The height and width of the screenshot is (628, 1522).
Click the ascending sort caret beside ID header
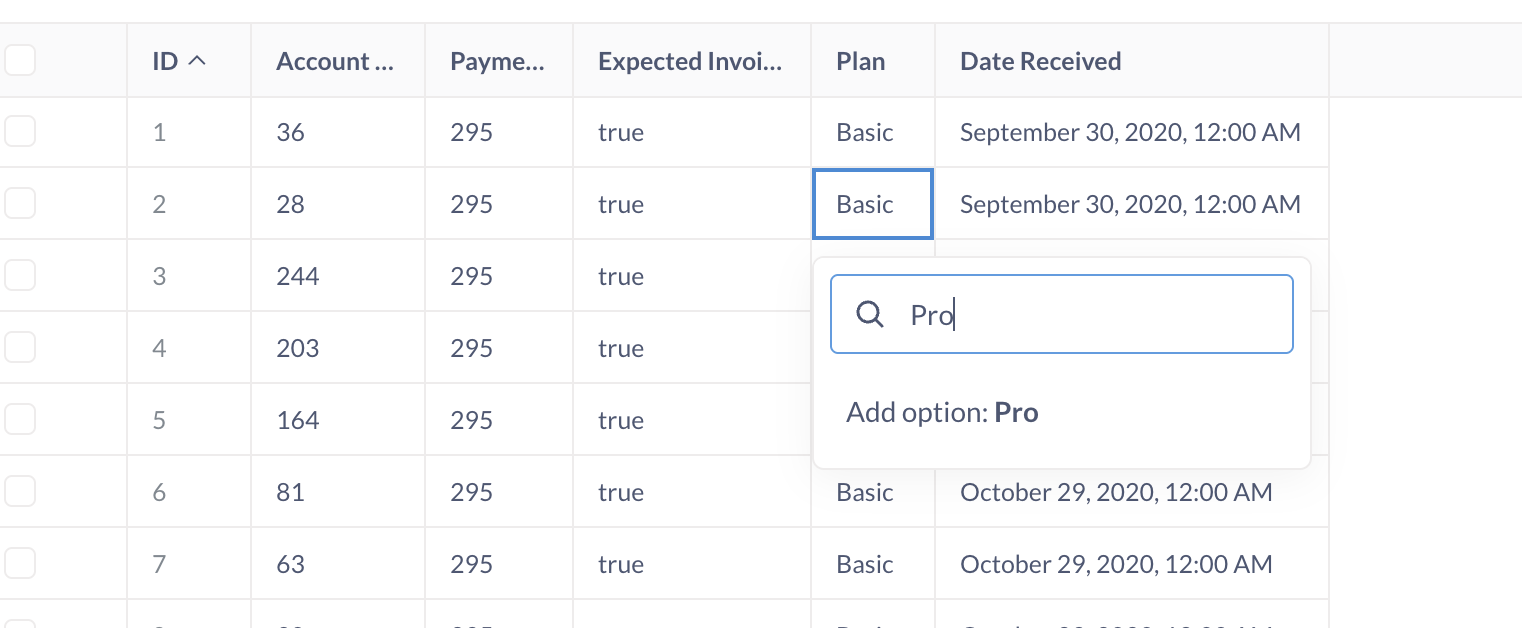(197, 60)
